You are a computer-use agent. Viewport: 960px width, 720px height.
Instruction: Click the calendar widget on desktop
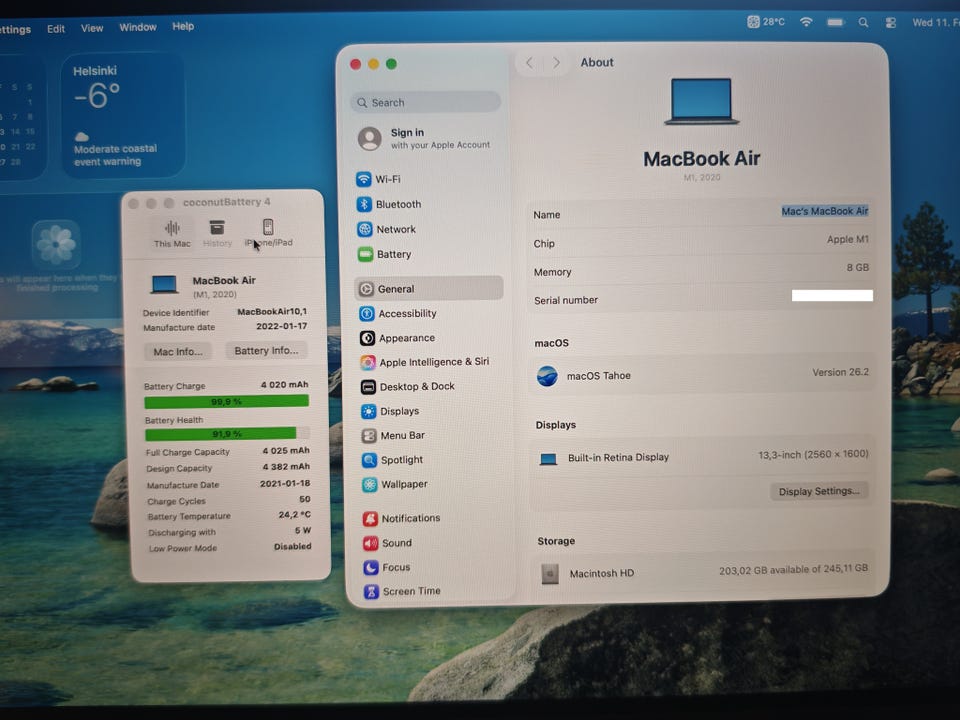(22, 118)
